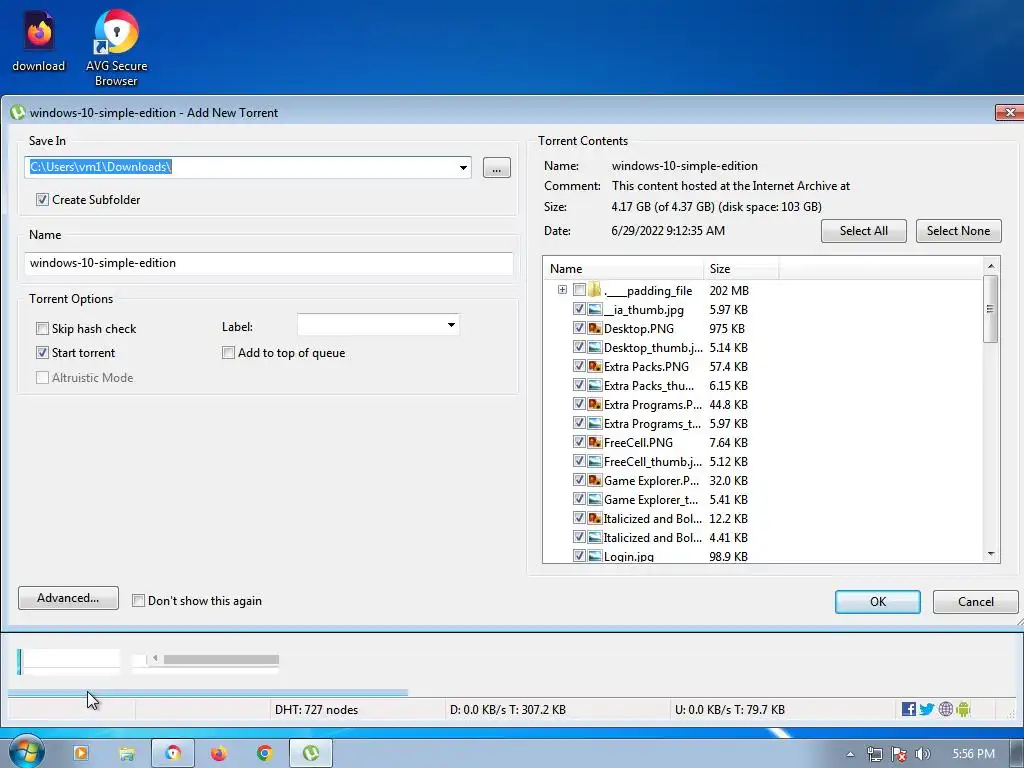Screen dimensions: 1024x768
Task: Cancel the Add New Torrent dialog
Action: pos(975,601)
